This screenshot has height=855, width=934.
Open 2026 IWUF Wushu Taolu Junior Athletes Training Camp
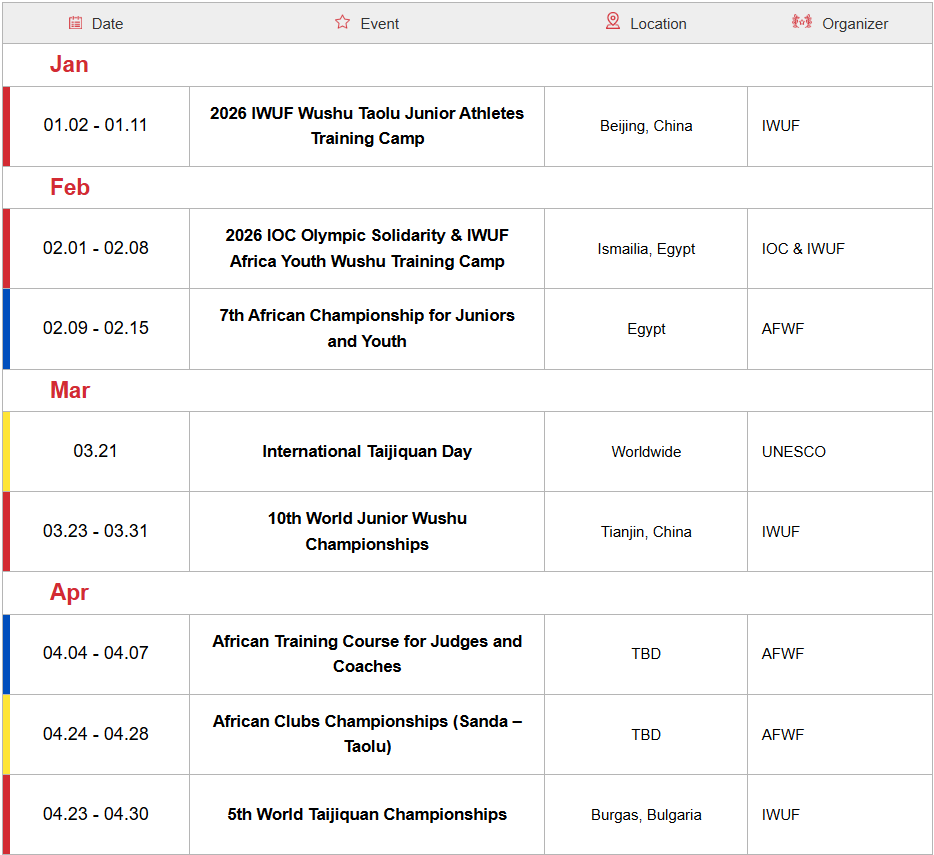pyautogui.click(x=367, y=126)
